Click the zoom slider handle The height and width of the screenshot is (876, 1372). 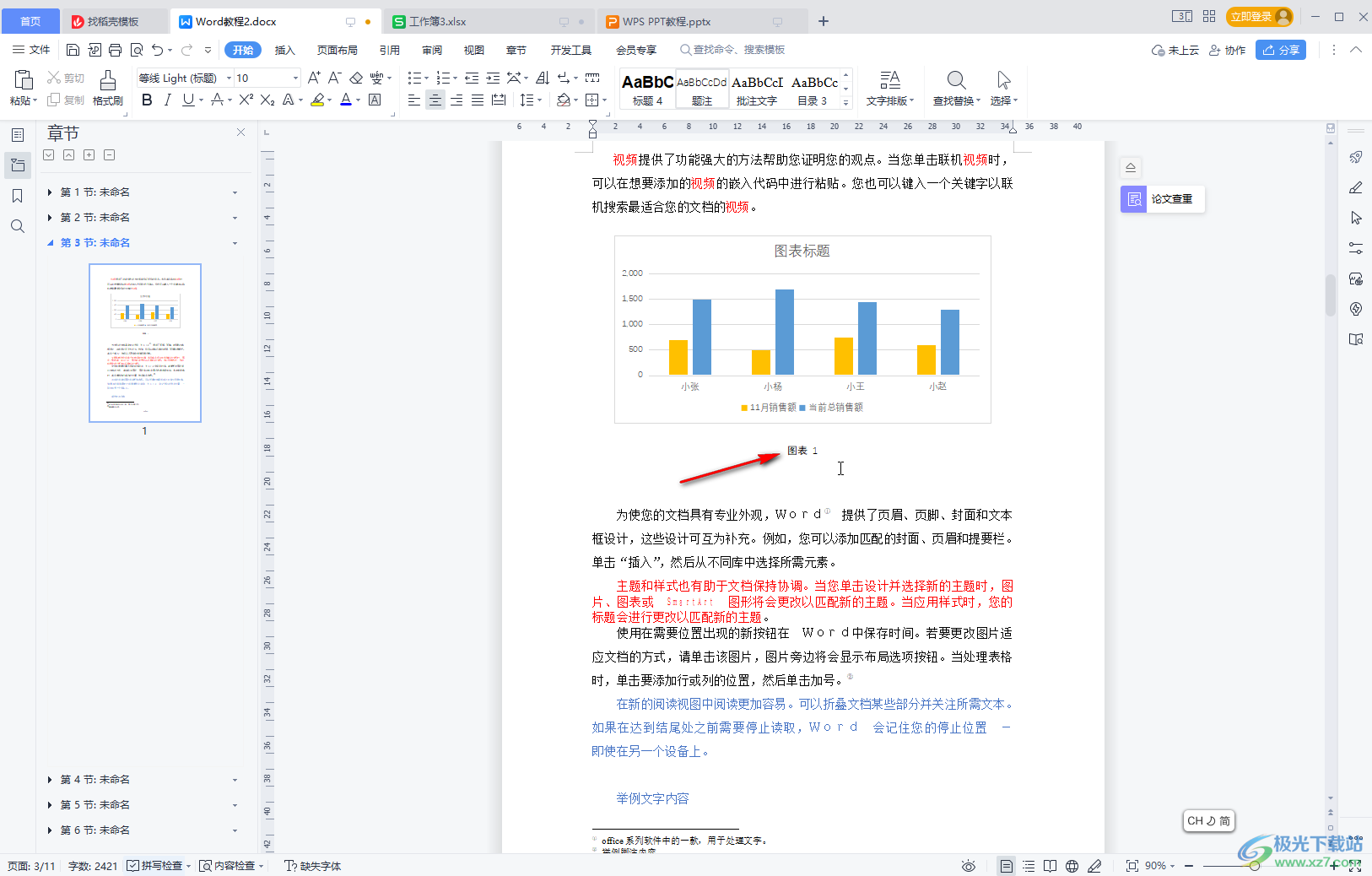pos(1255,866)
